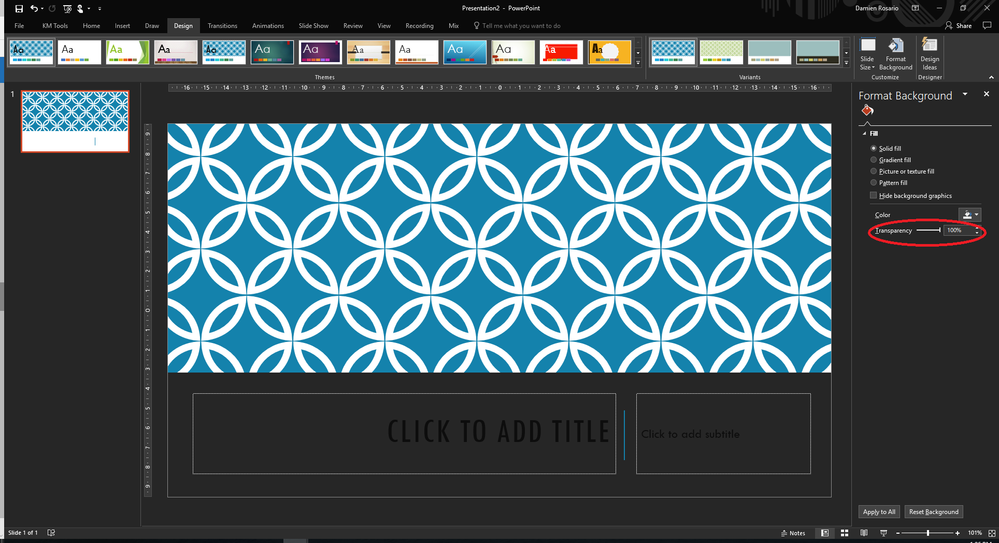
Task: Select Pattern fill option
Action: (889, 183)
